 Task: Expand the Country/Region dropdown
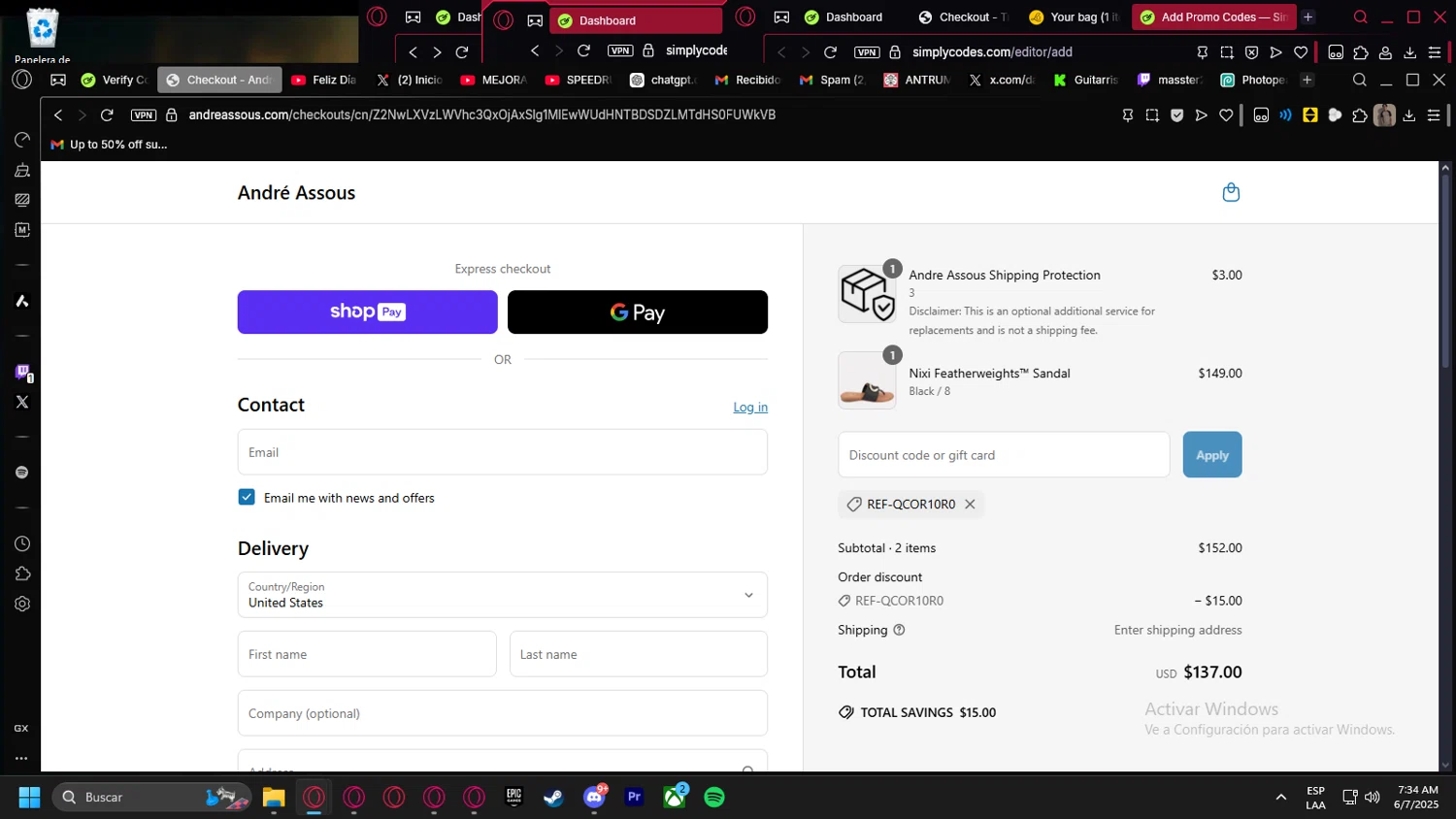pyautogui.click(x=503, y=595)
